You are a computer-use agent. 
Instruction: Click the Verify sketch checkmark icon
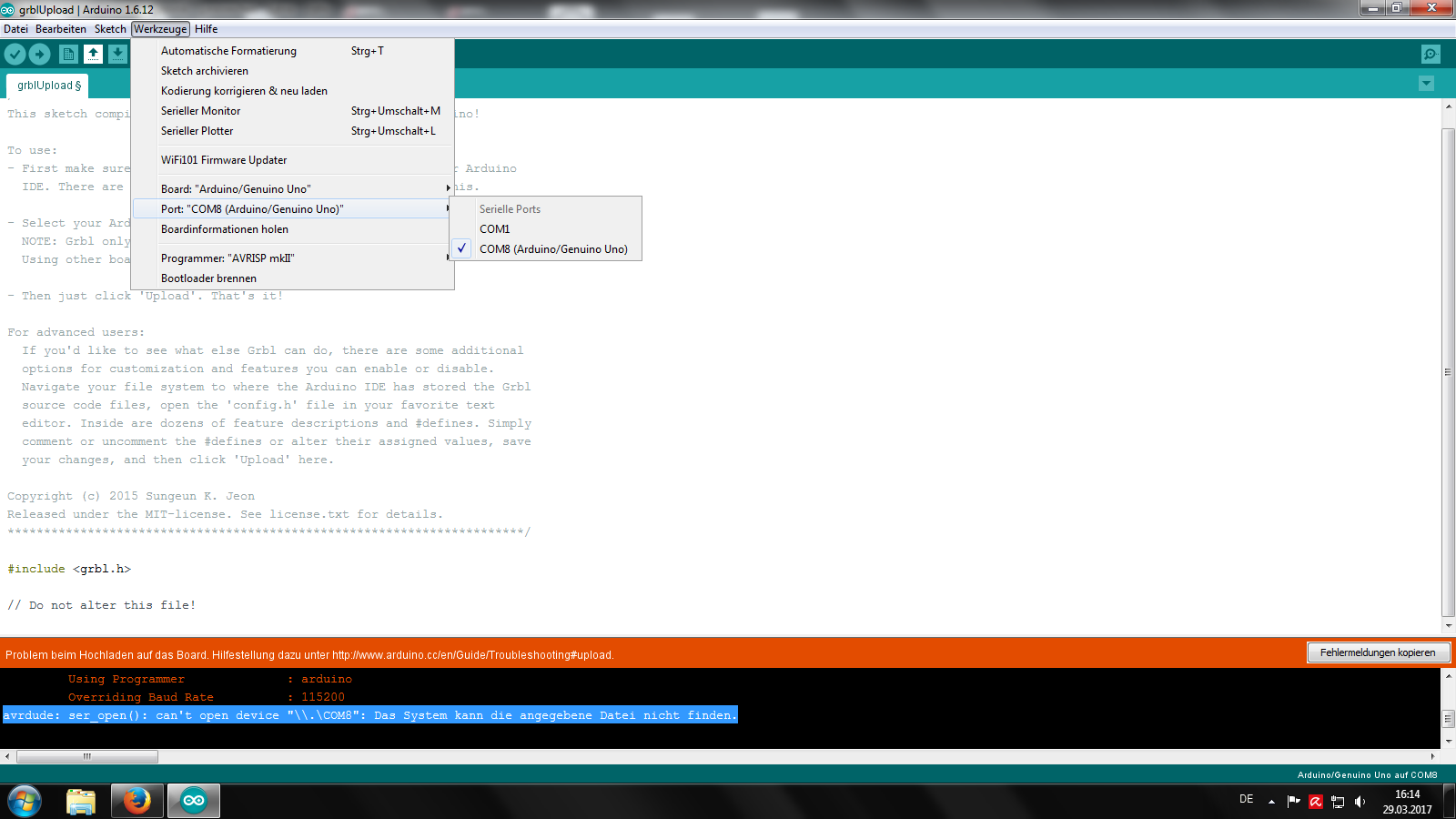[x=15, y=54]
